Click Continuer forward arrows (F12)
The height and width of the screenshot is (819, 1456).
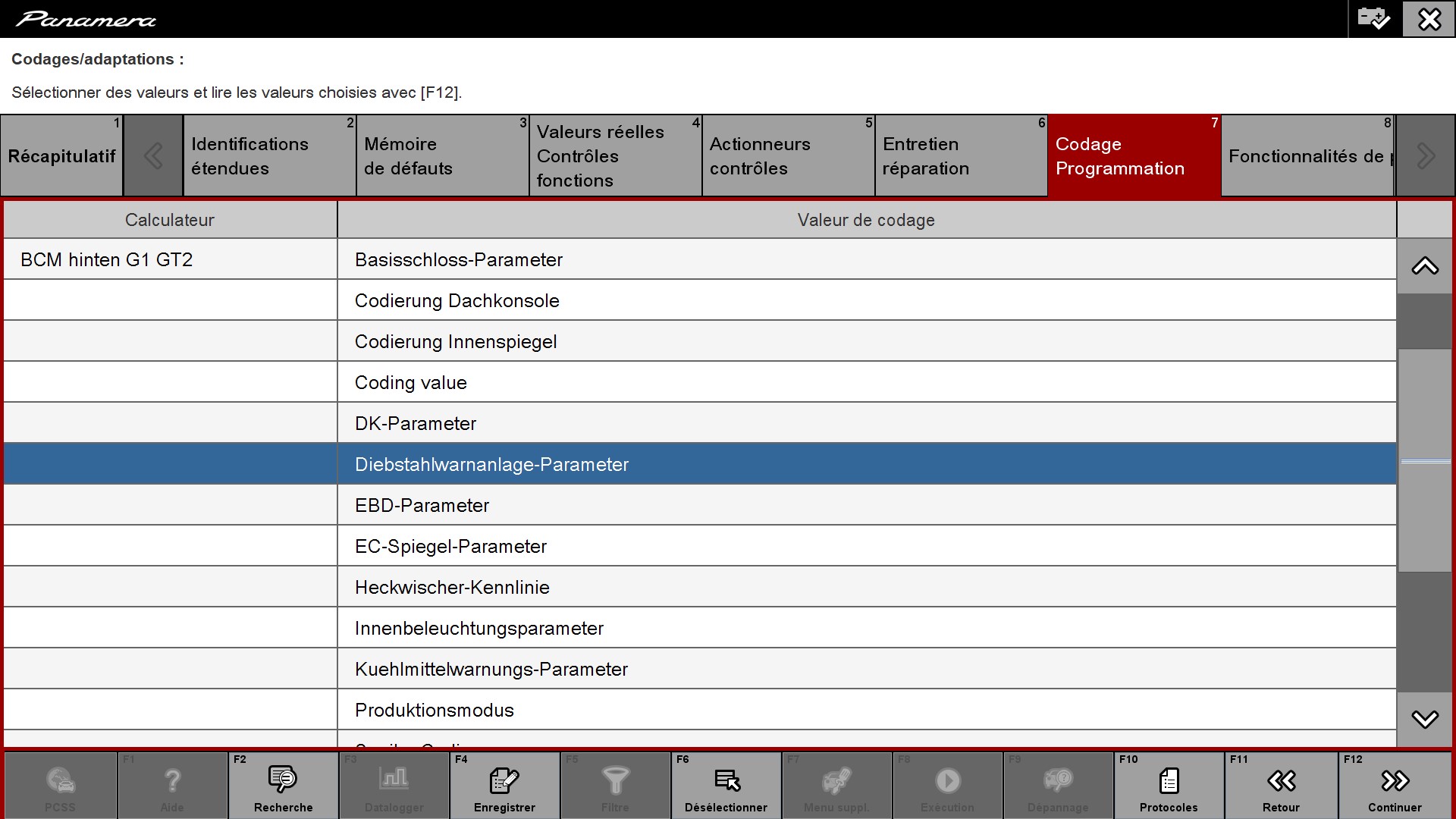[x=1395, y=786]
